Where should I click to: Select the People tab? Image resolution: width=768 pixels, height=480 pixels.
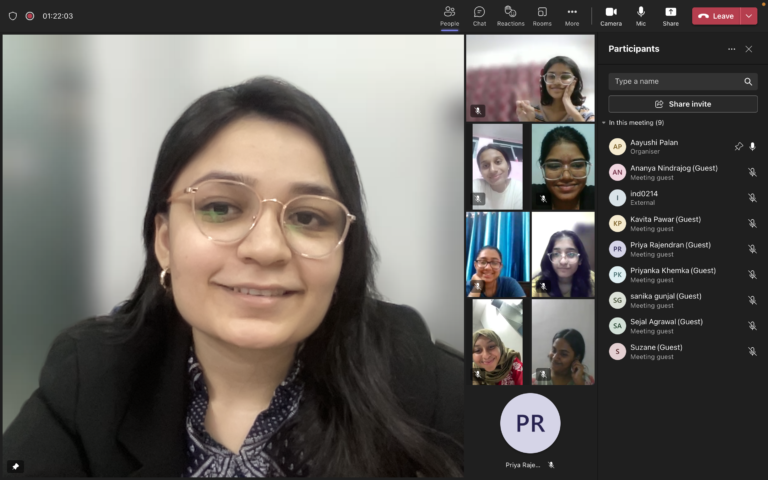[449, 15]
